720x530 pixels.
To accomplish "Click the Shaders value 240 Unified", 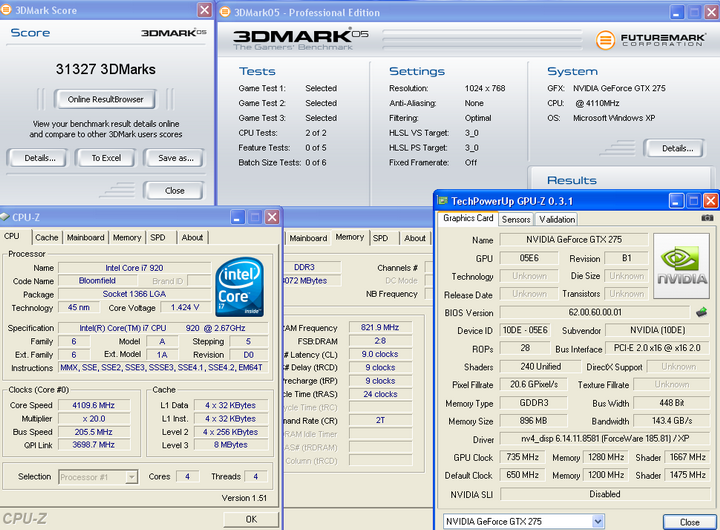I will coord(540,366).
